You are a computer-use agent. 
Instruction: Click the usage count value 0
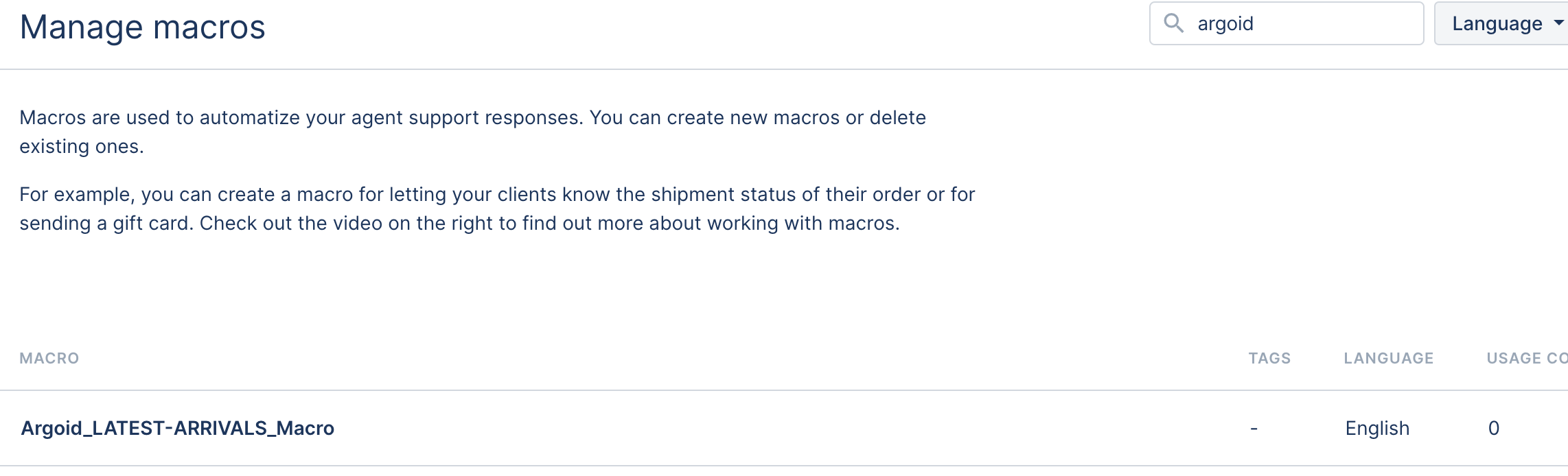[1494, 428]
